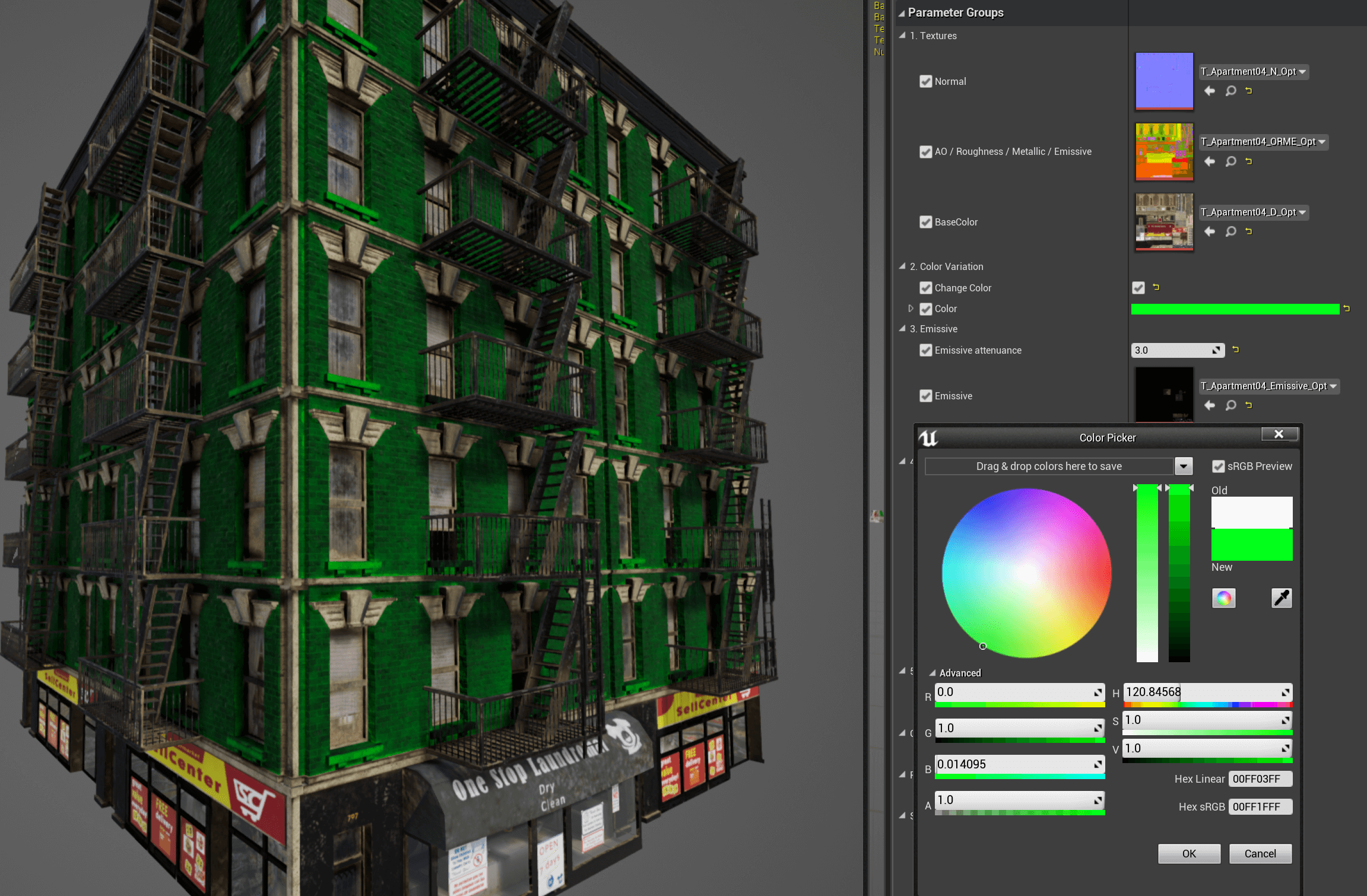Viewport: 1367px width, 896px height.
Task: Collapse the Advanced section in Color Picker
Action: point(933,673)
